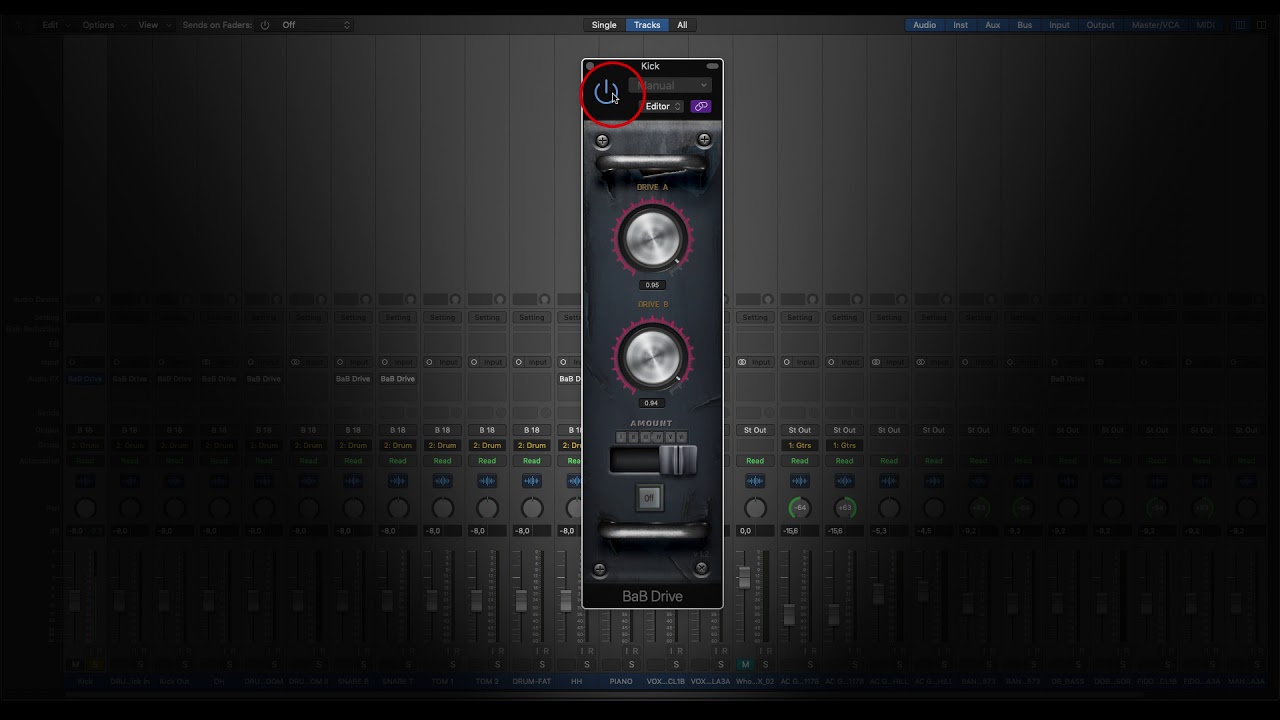
Task: Click the wide channel strips icon
Action: tap(1262, 25)
